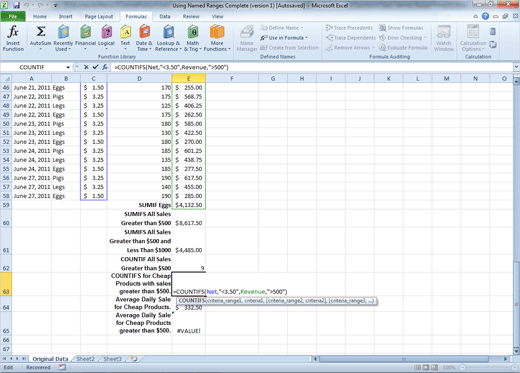Select cell with #VALUE! error
The height and width of the screenshot is (373, 520).
[189, 323]
